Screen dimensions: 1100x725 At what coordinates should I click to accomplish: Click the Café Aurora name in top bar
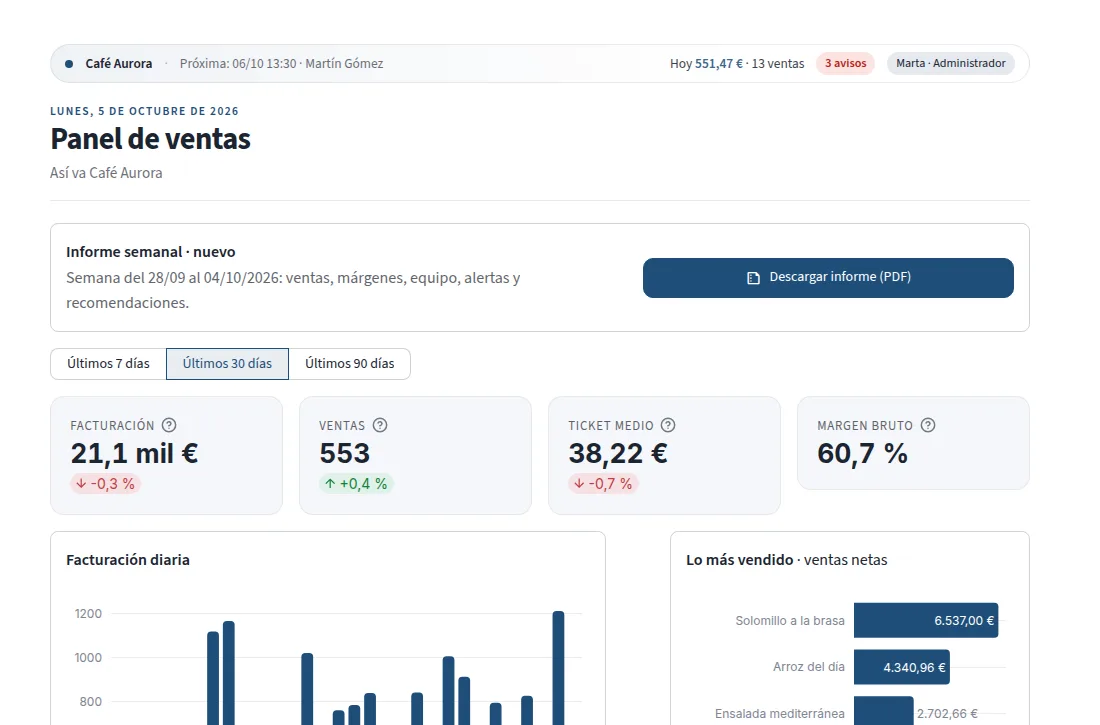(119, 64)
